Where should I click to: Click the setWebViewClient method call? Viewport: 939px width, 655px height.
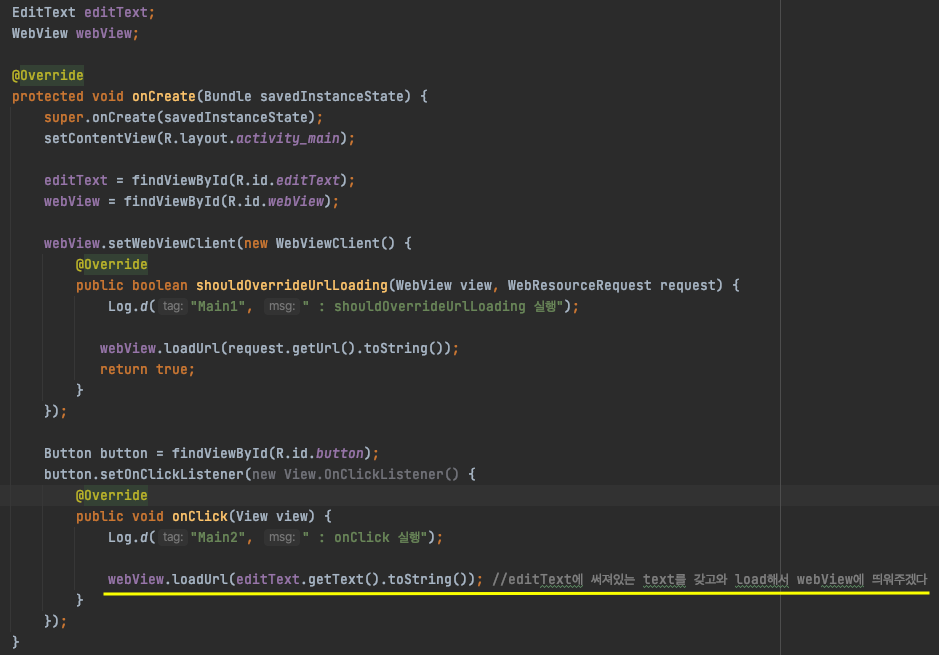click(x=171, y=243)
